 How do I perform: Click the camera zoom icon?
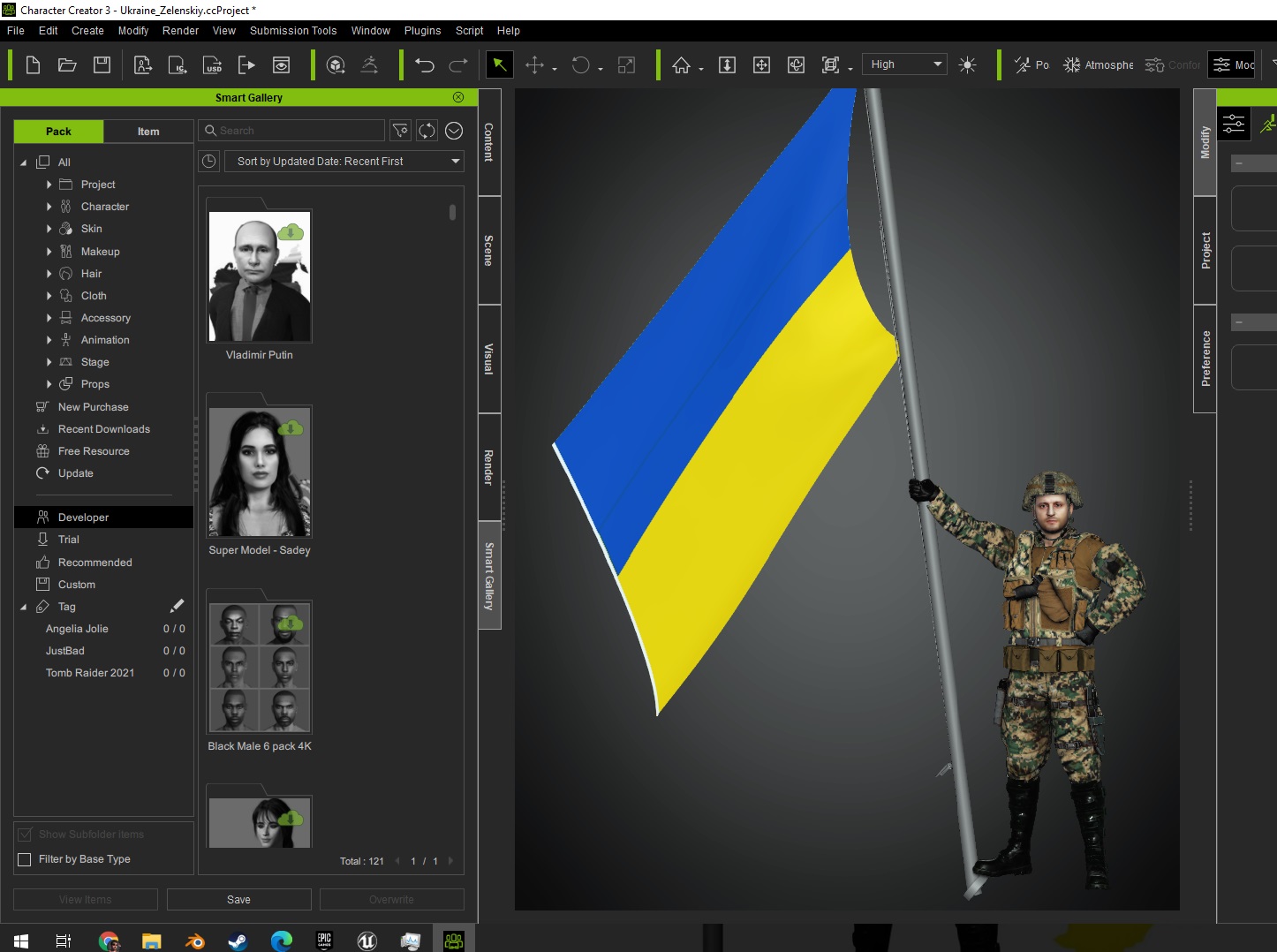[x=727, y=64]
